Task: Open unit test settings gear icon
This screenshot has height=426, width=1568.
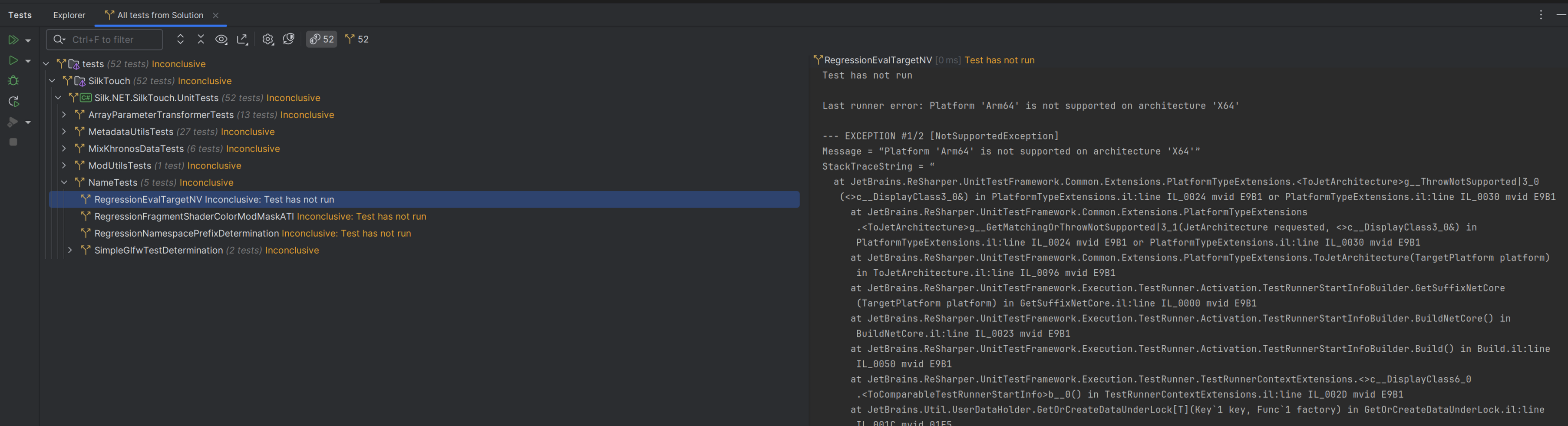Action: (268, 40)
